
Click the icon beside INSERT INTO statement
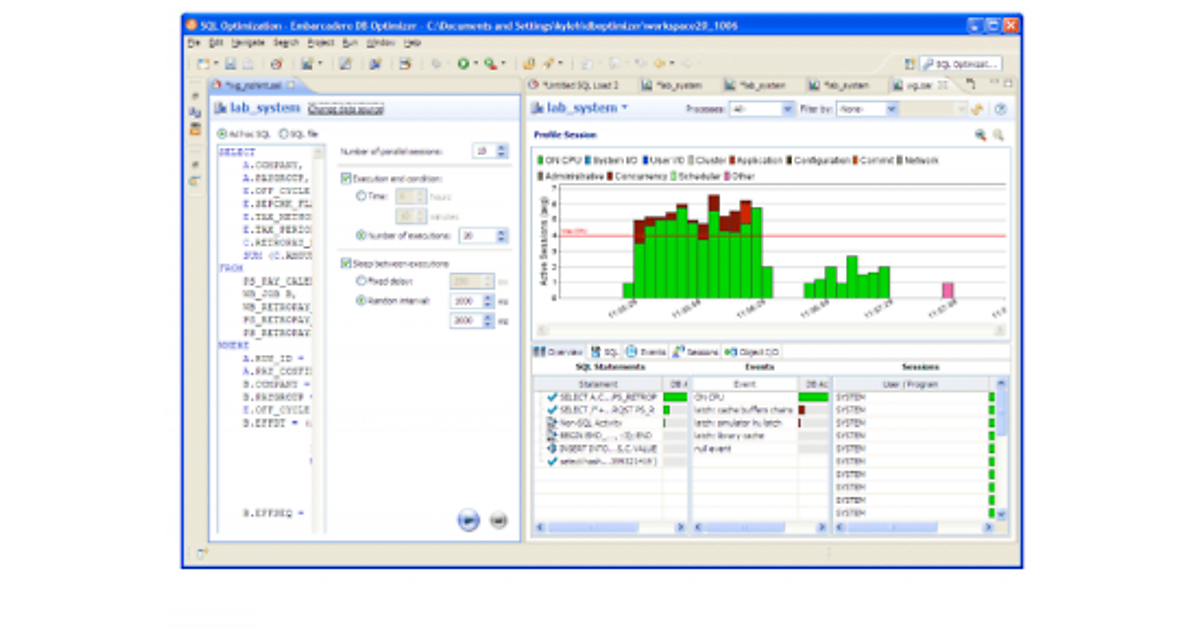click(552, 448)
